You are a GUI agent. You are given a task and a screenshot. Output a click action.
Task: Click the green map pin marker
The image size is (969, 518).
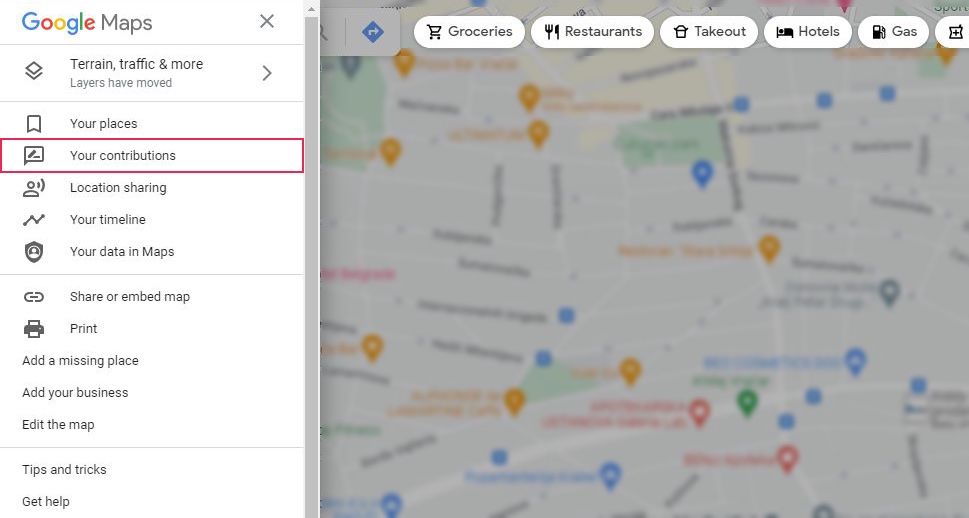tap(747, 402)
